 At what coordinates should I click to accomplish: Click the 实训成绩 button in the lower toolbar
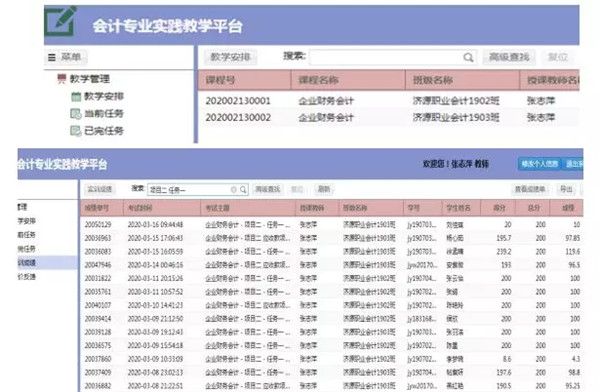99,189
